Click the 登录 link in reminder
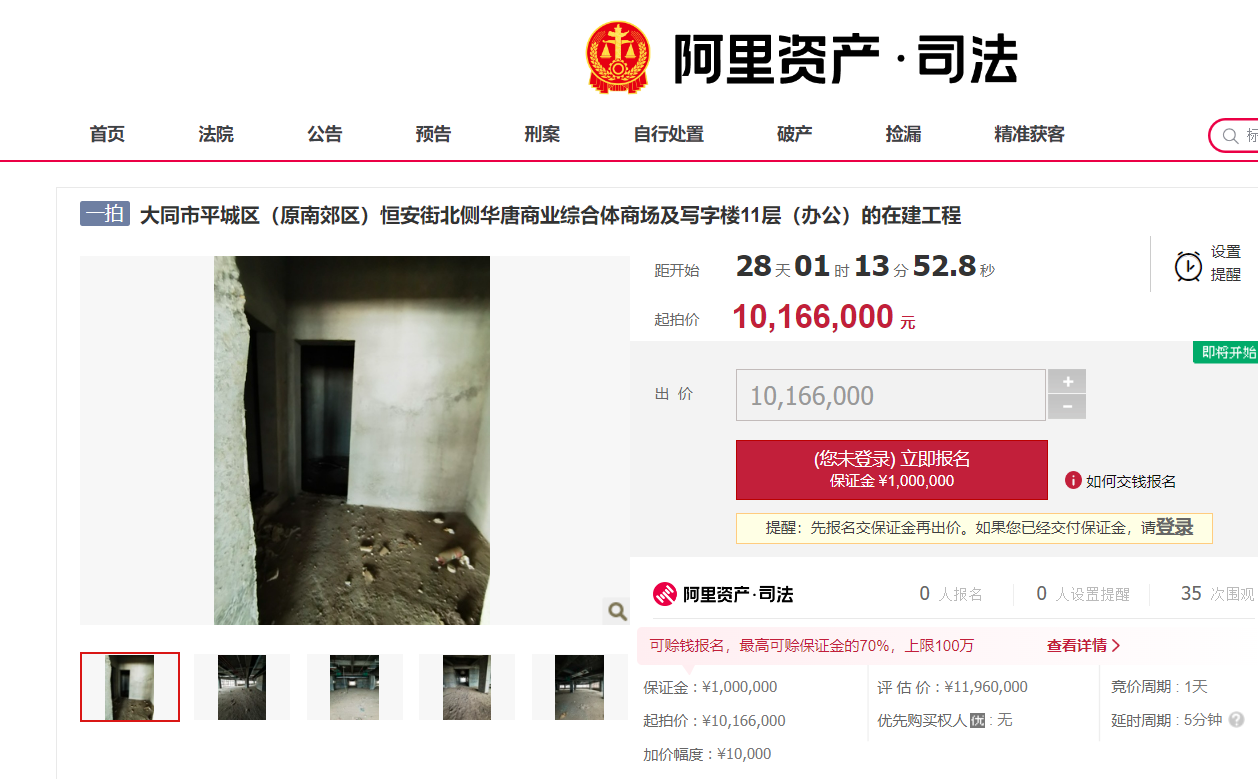This screenshot has height=779, width=1258. point(1174,527)
